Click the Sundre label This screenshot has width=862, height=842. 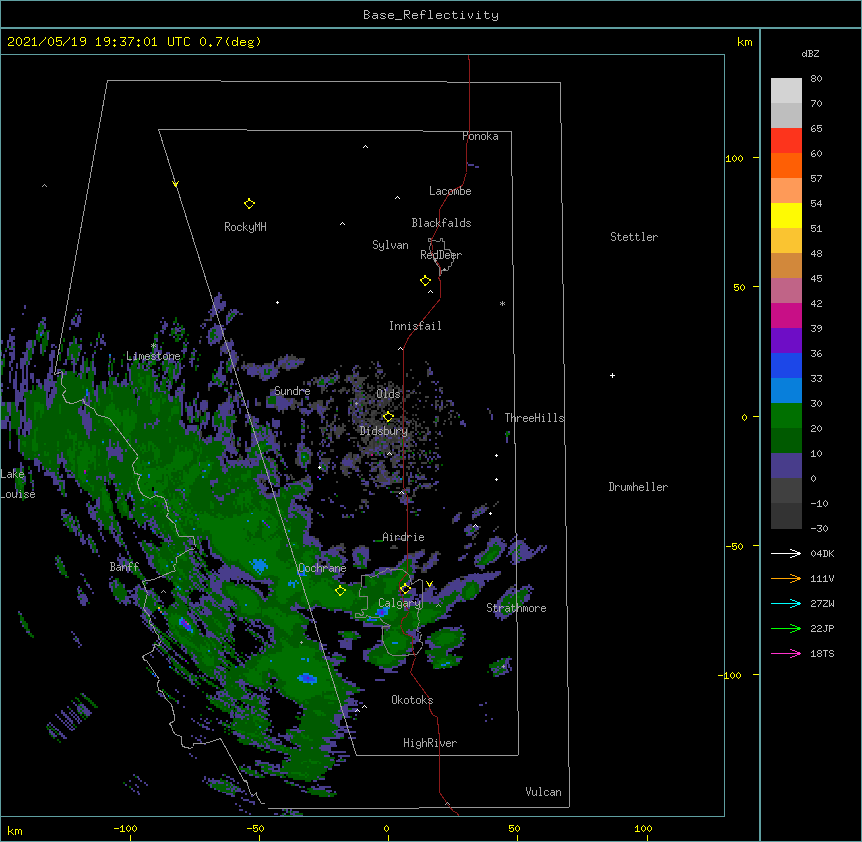click(292, 391)
